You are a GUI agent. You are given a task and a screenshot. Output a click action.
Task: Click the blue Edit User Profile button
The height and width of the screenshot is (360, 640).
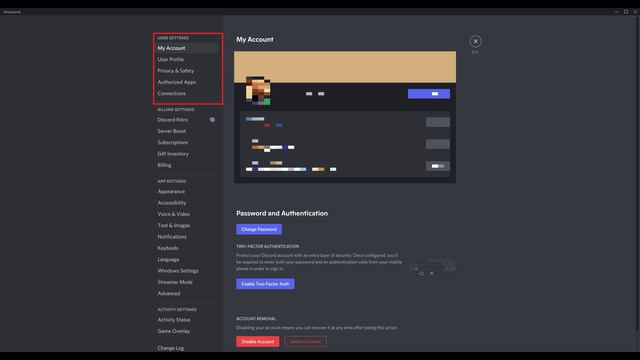click(x=429, y=94)
